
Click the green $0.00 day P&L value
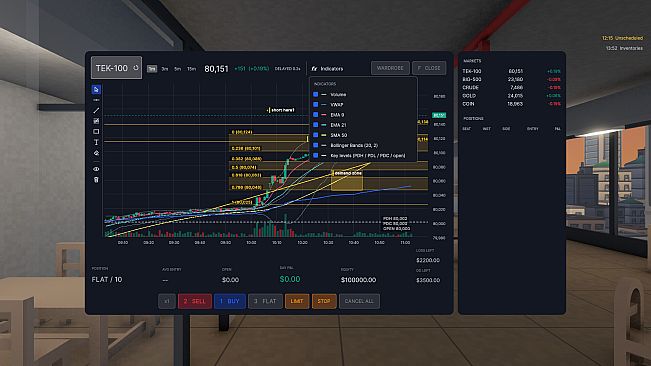[290, 279]
